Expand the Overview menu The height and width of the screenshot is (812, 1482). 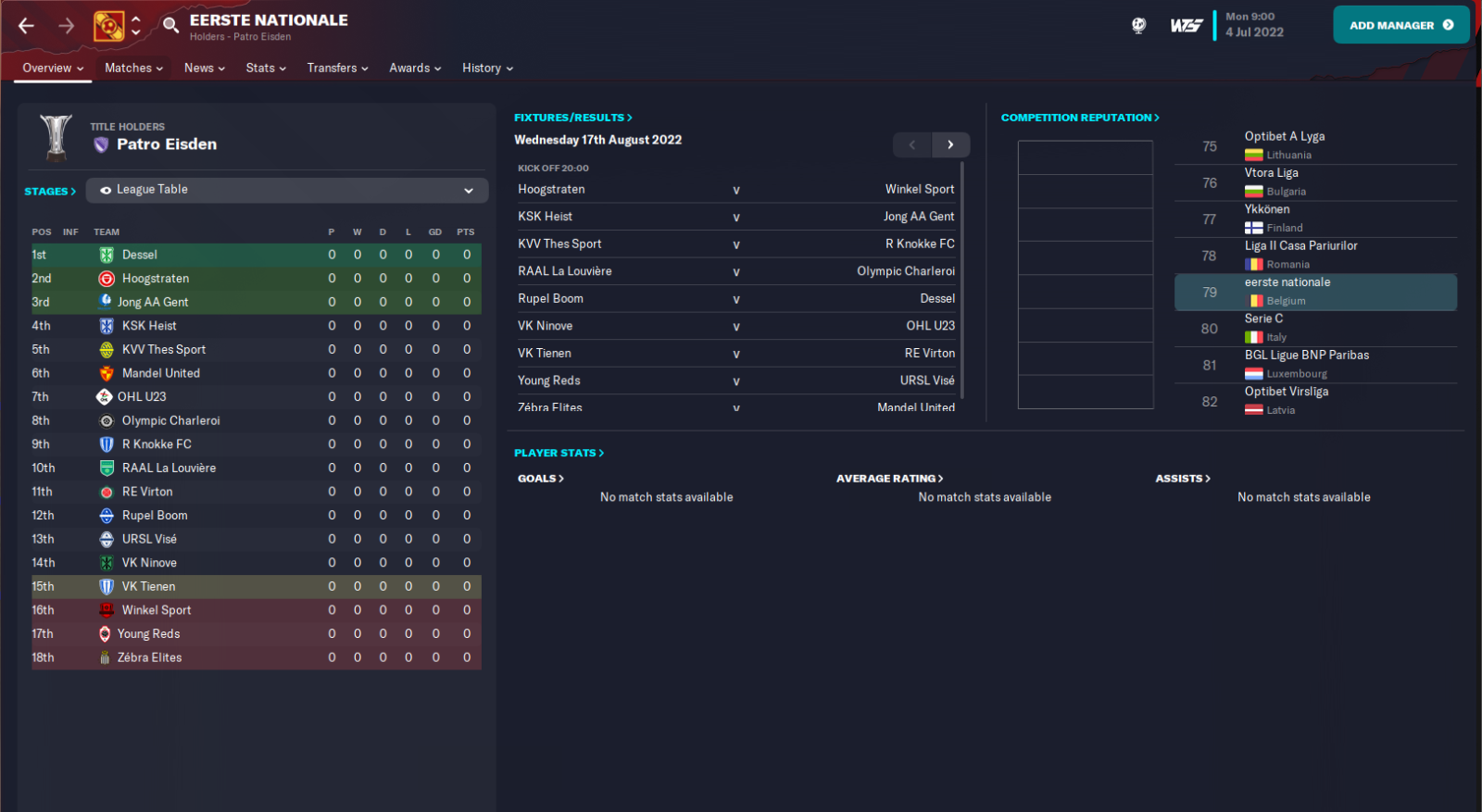click(x=53, y=68)
